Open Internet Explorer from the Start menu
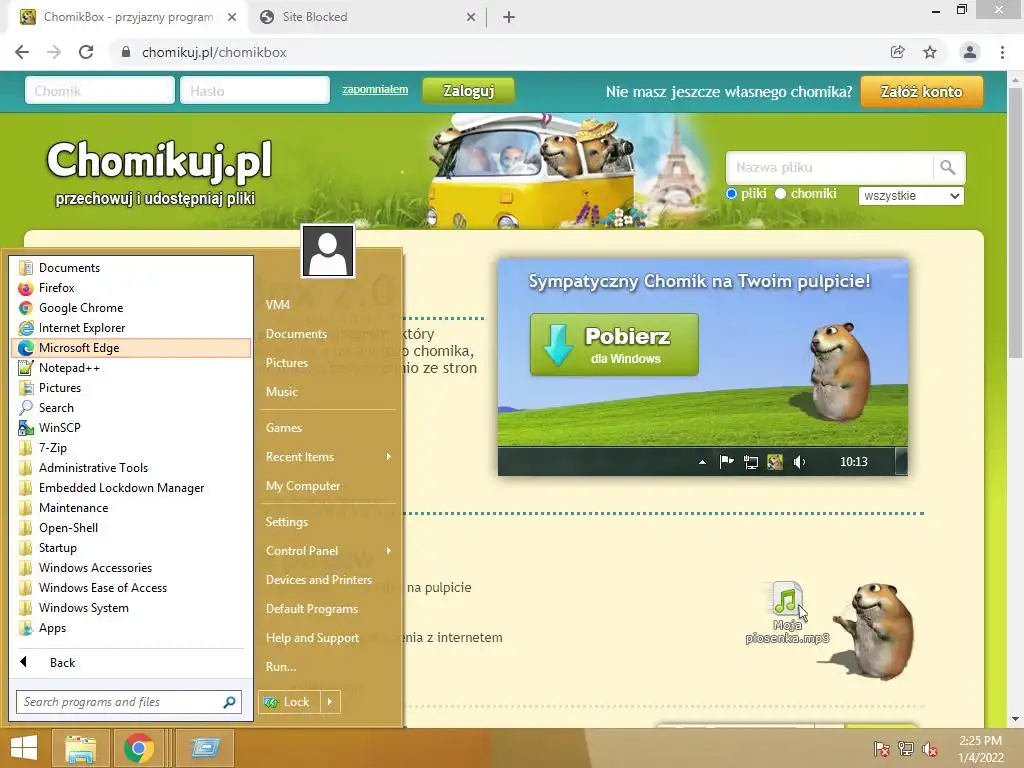This screenshot has height=768, width=1024. click(131, 328)
